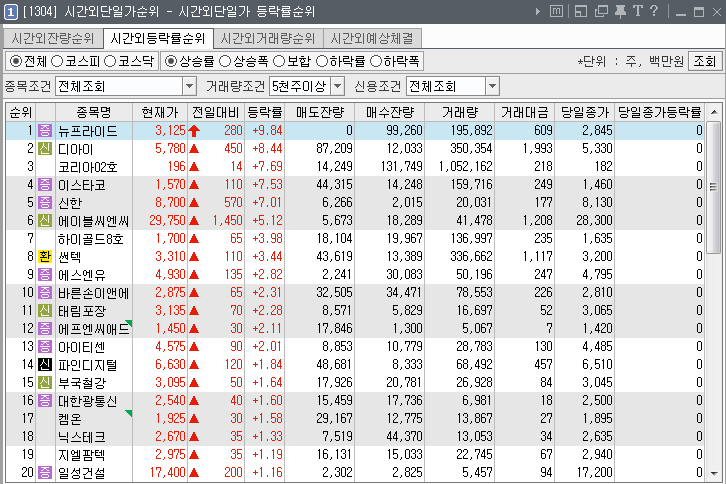The image size is (726, 484).
Task: Click the 1,052,162 volume value
Action: tap(466, 166)
